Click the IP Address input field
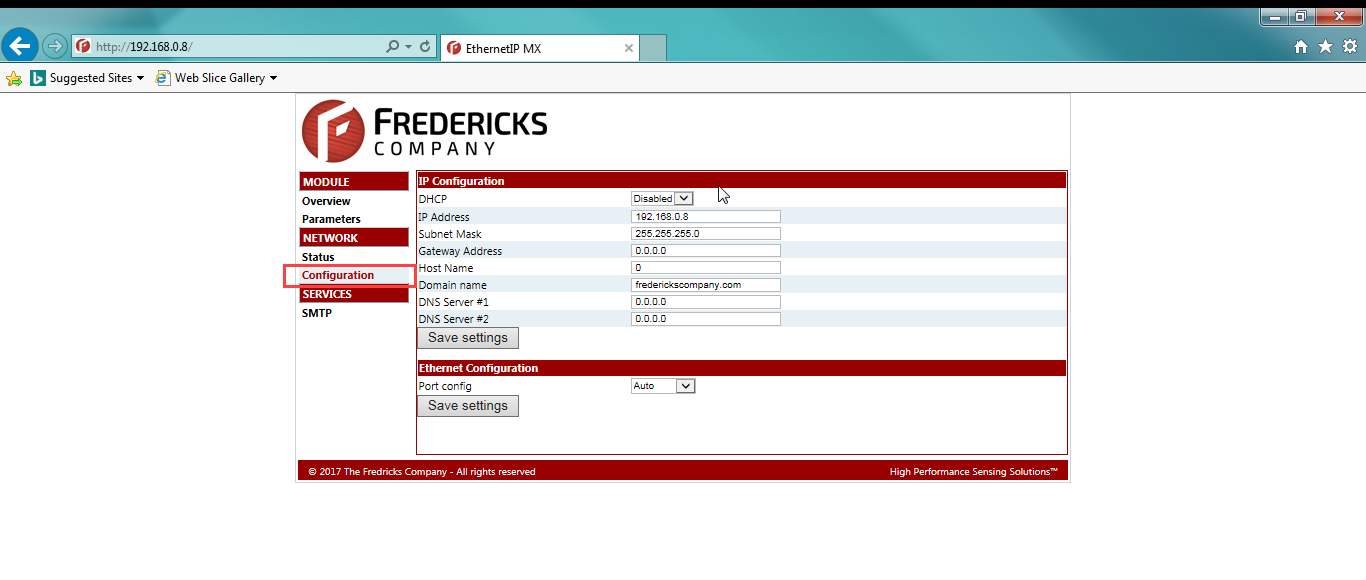The width and height of the screenshot is (1366, 580). [706, 217]
